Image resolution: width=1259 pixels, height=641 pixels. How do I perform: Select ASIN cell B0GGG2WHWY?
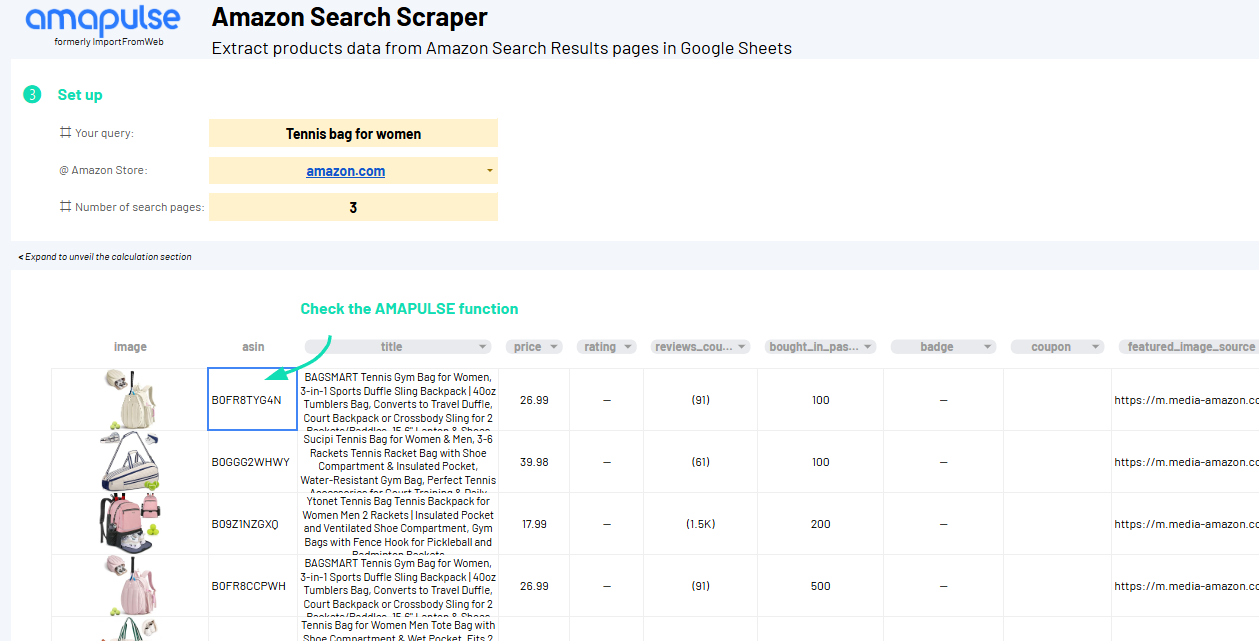252,462
